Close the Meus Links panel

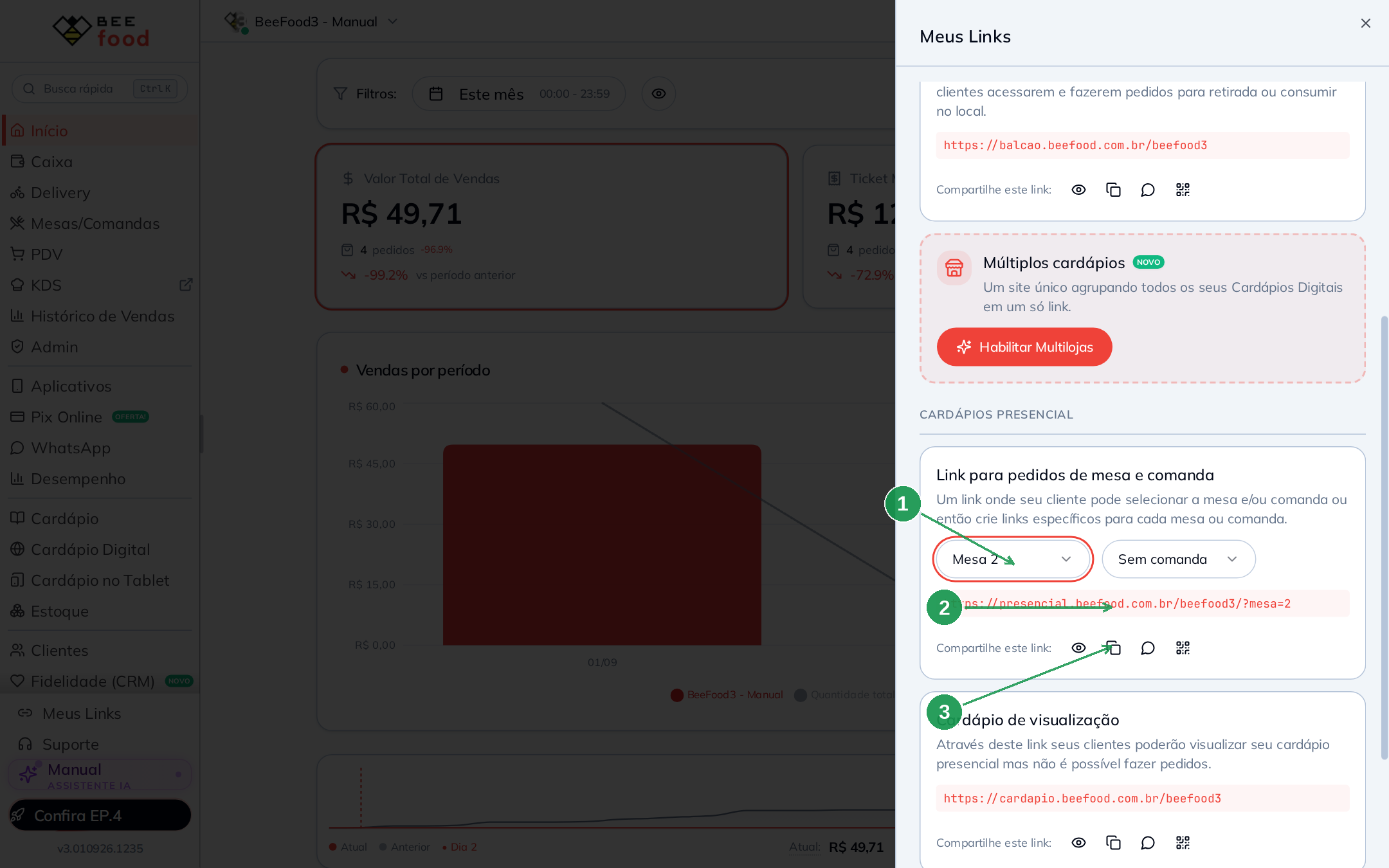point(1366,23)
